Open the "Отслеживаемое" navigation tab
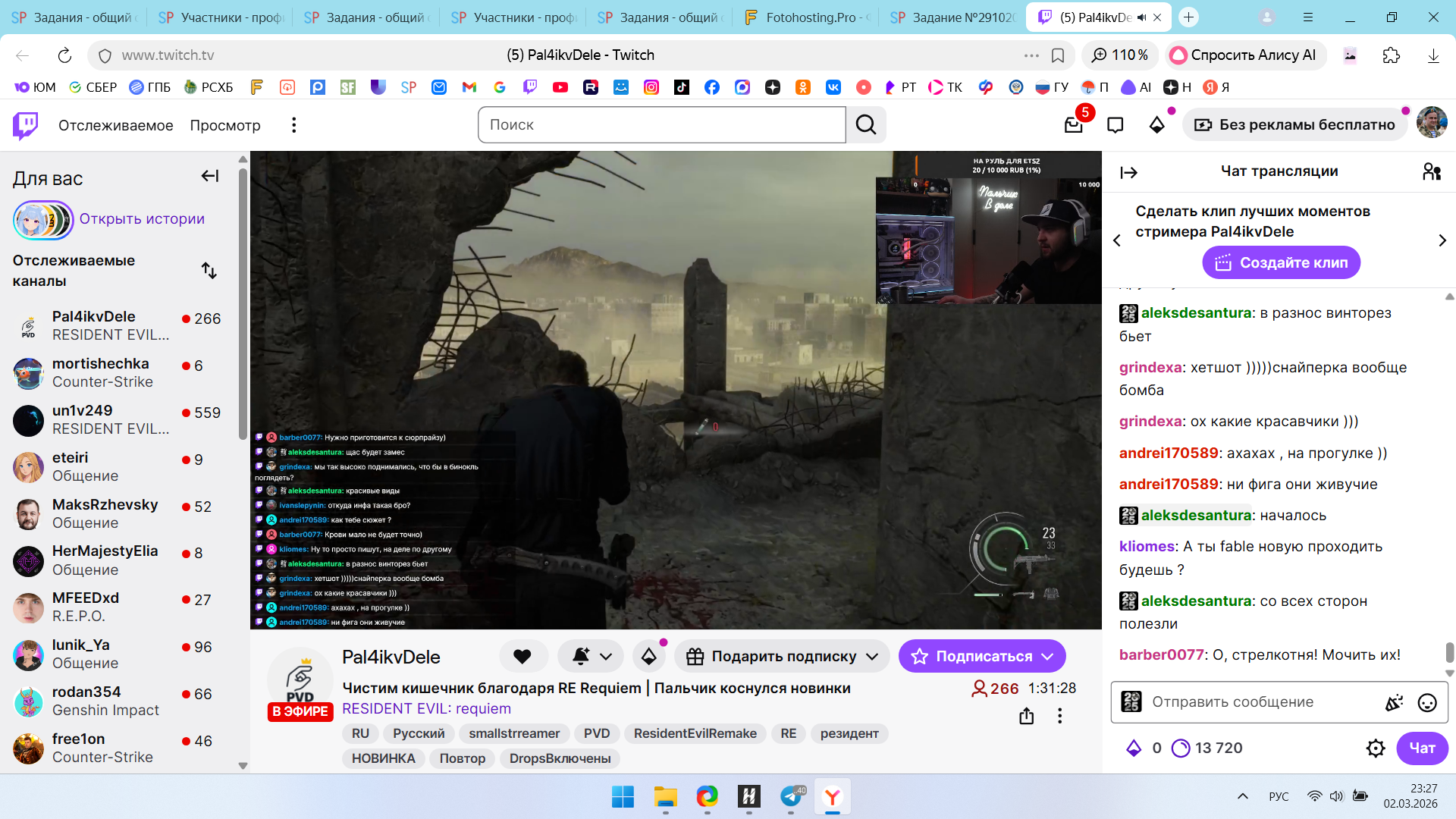 (x=115, y=125)
